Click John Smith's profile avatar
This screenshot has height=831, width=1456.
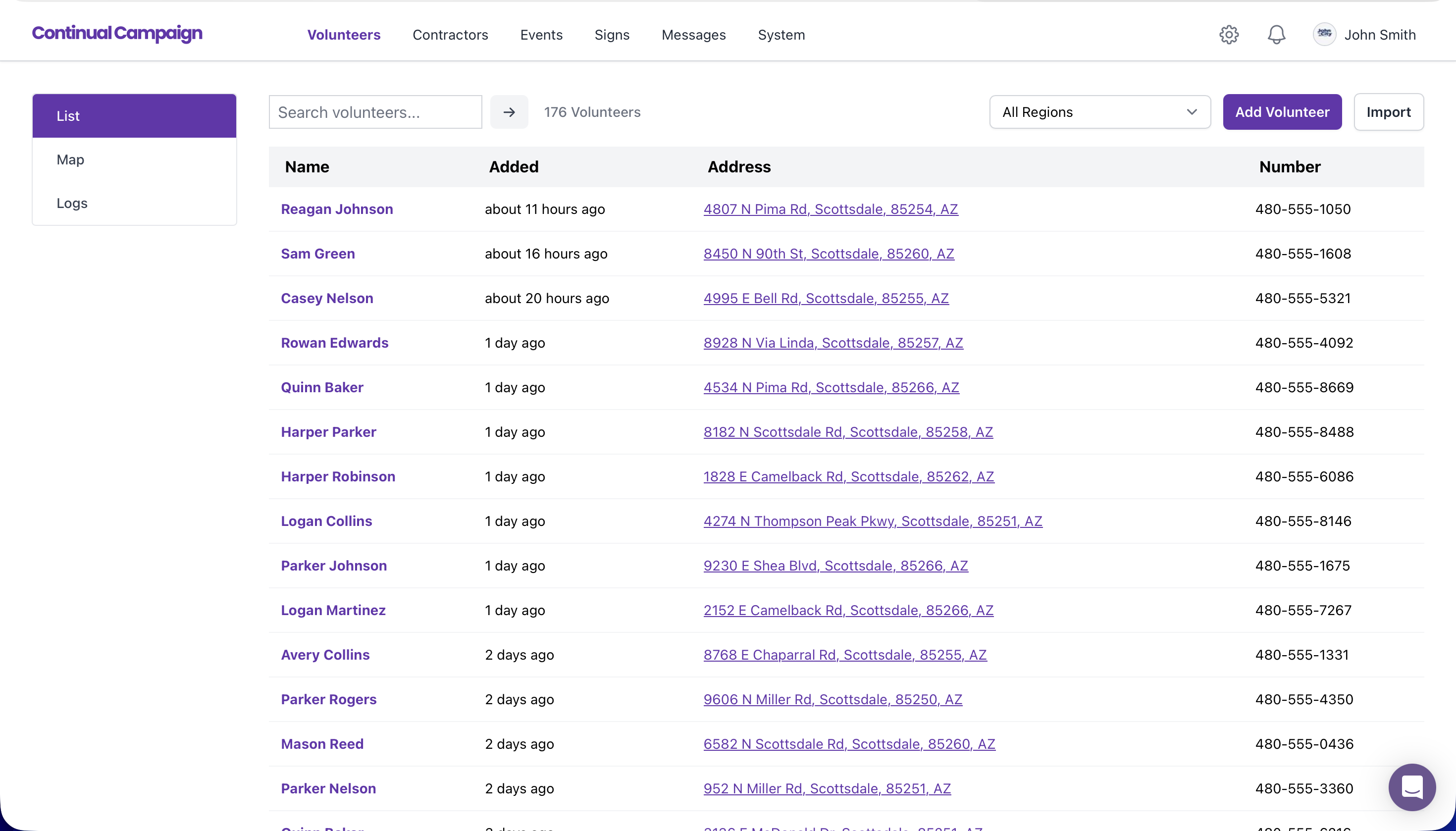click(x=1324, y=34)
